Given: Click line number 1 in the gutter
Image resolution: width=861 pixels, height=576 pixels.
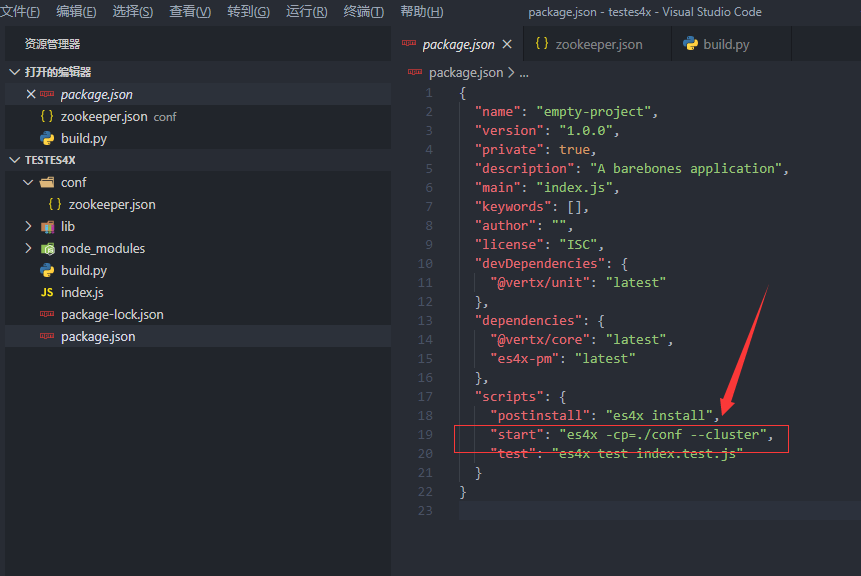Looking at the screenshot, I should (x=429, y=93).
